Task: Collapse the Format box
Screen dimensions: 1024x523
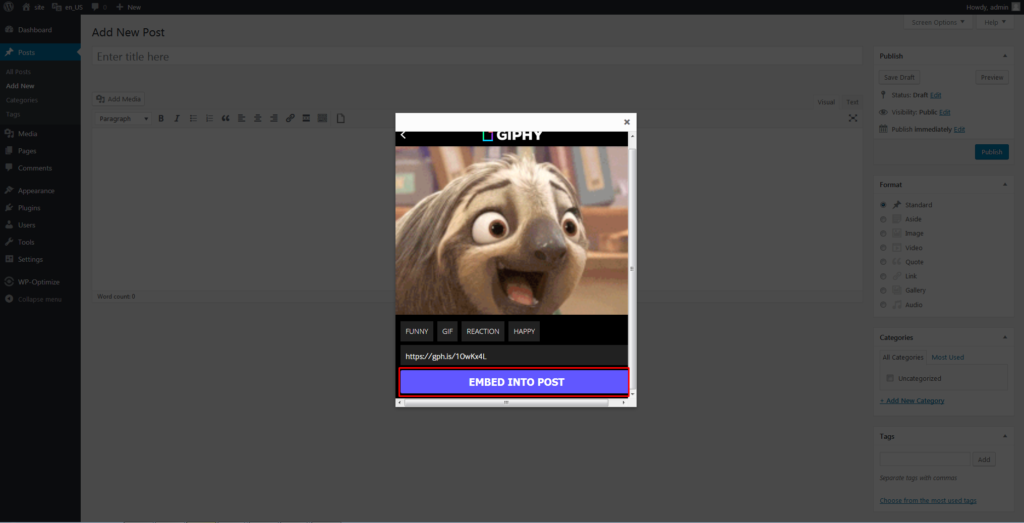Action: (x=1004, y=185)
